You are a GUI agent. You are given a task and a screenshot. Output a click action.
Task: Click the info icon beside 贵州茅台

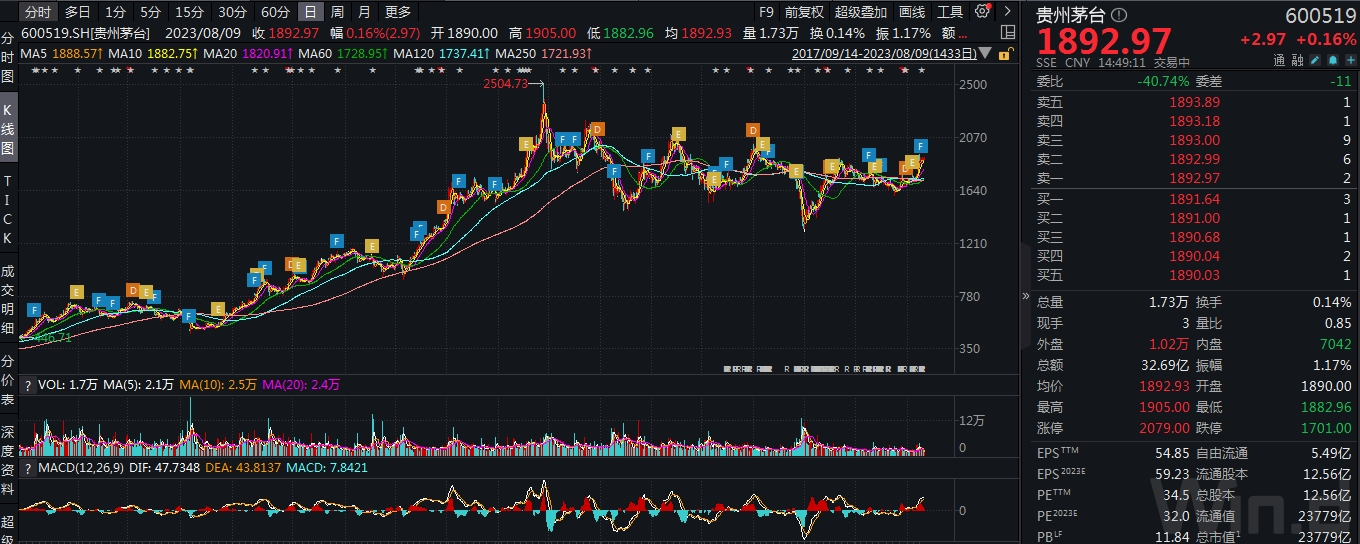1118,15
